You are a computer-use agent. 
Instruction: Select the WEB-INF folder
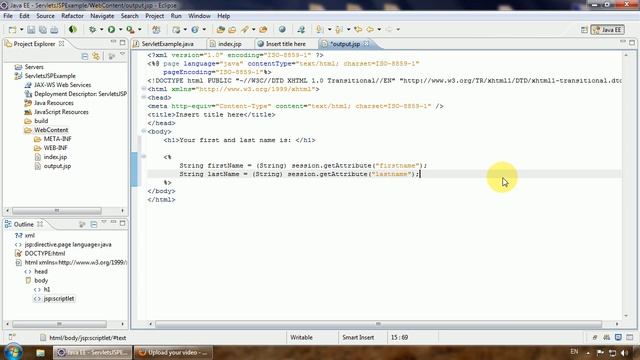tap(56, 148)
